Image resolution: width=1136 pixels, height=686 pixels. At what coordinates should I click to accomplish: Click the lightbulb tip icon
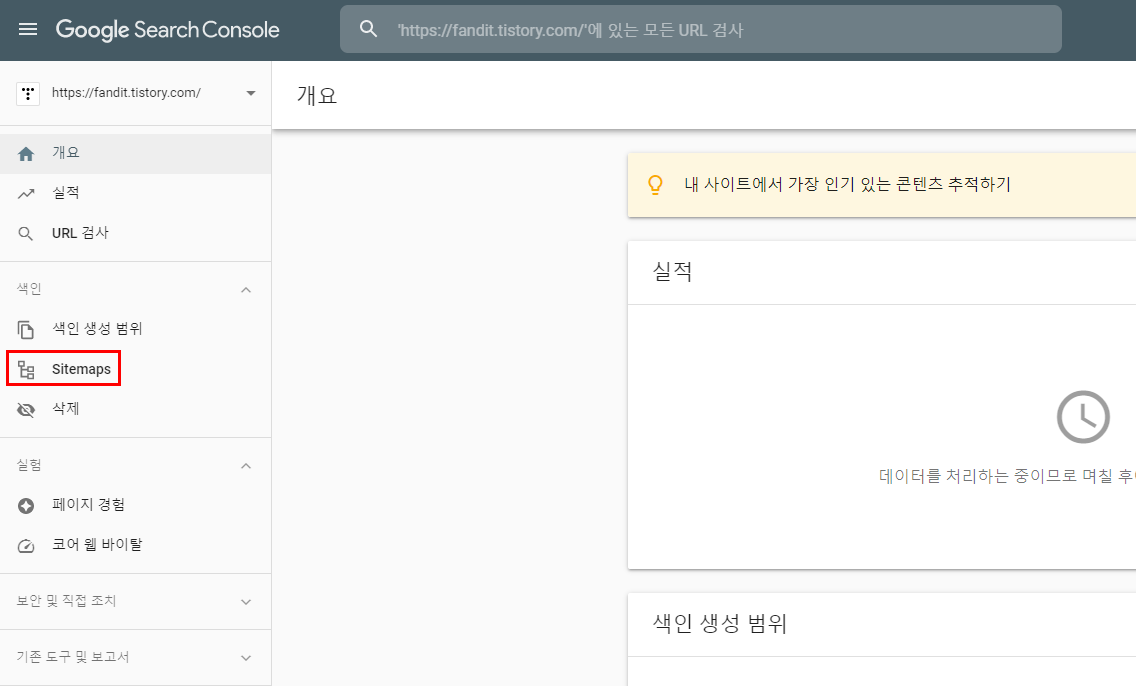pos(655,185)
